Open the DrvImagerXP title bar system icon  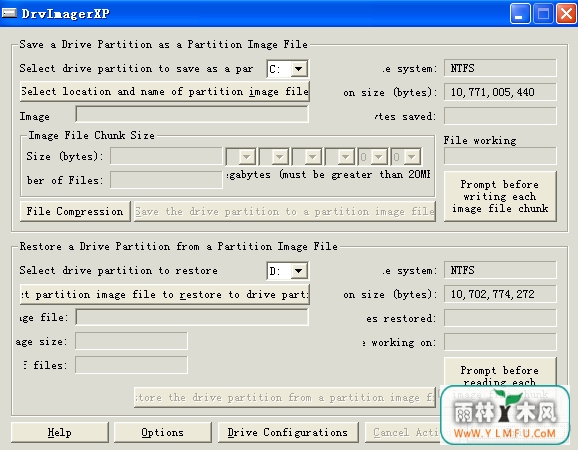9,13
